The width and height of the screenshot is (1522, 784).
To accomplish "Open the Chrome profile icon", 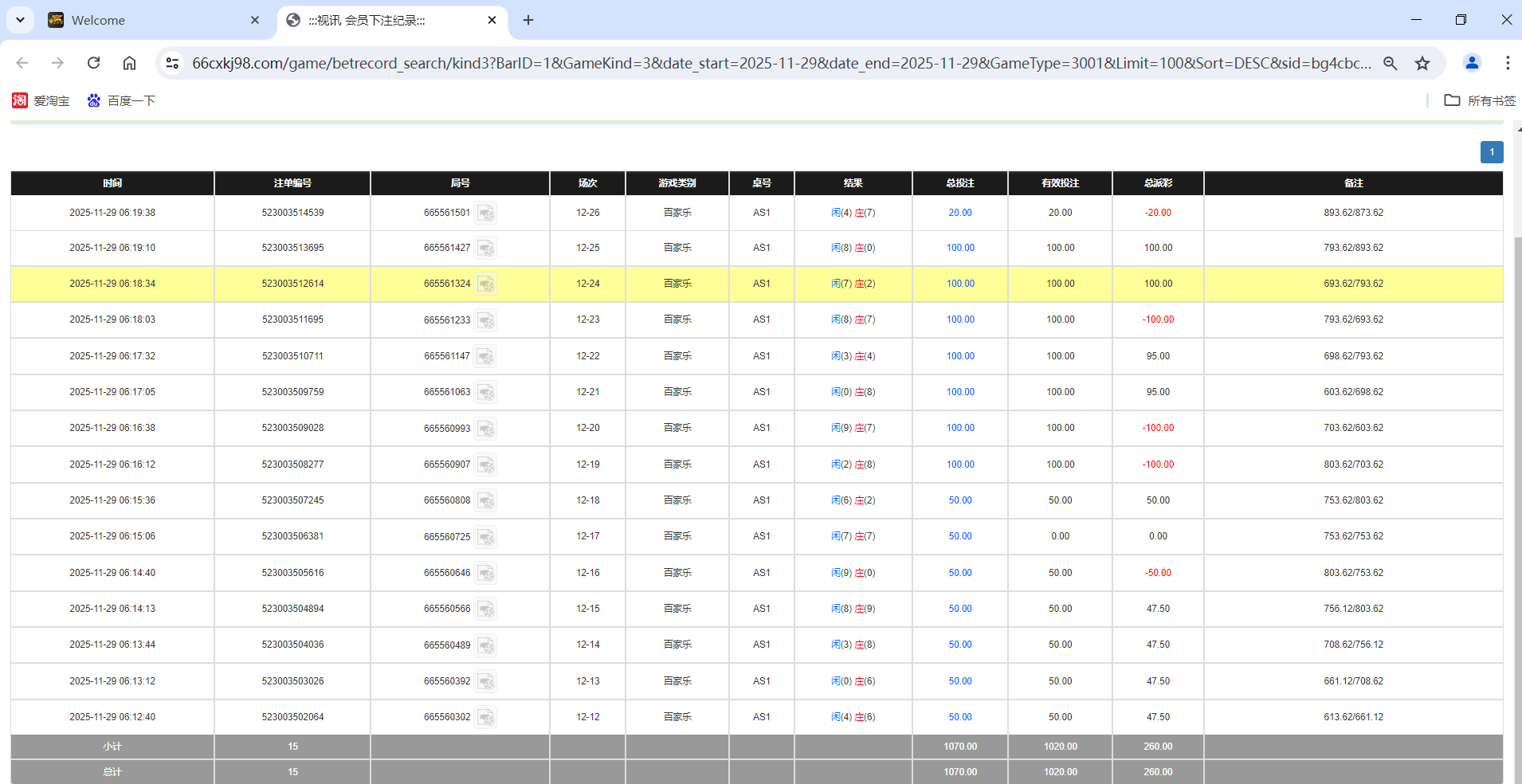I will pyautogui.click(x=1471, y=63).
